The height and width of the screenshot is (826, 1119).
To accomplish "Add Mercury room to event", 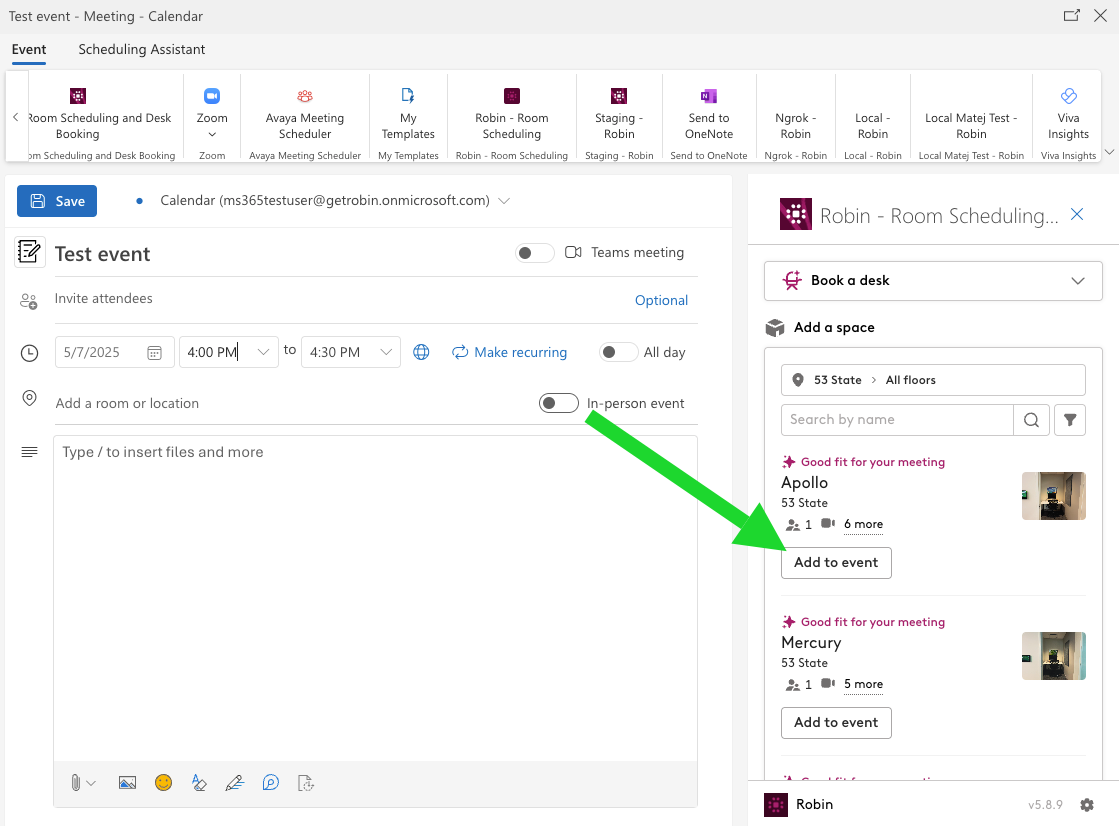I will [x=836, y=722].
